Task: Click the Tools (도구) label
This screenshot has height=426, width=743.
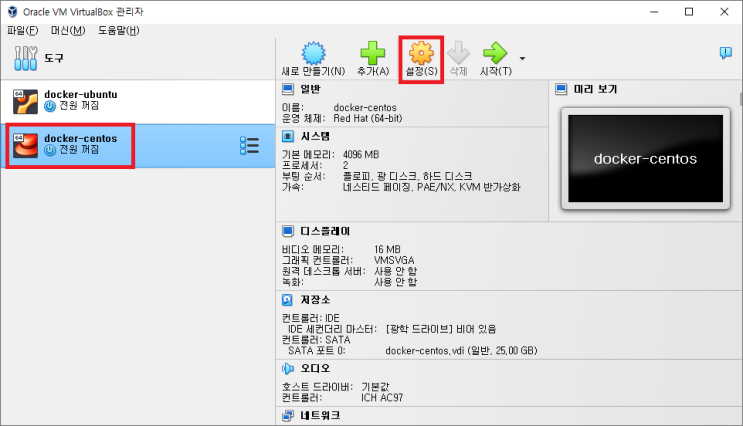Action: click(54, 58)
